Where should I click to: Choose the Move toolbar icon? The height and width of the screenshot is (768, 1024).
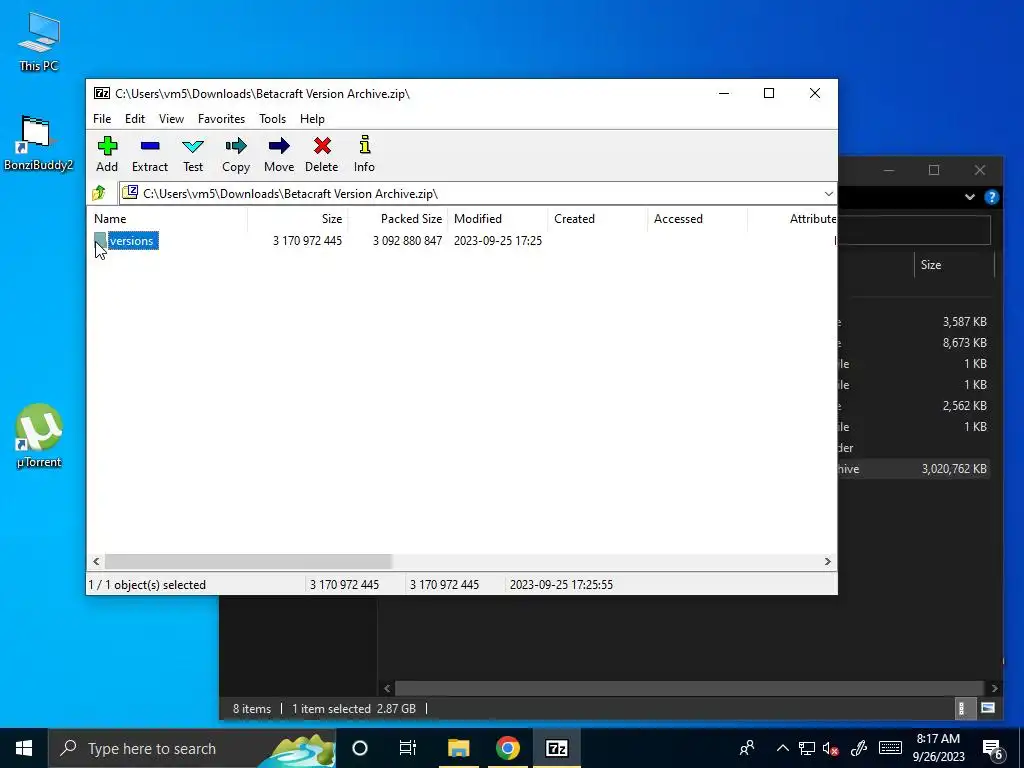click(279, 154)
